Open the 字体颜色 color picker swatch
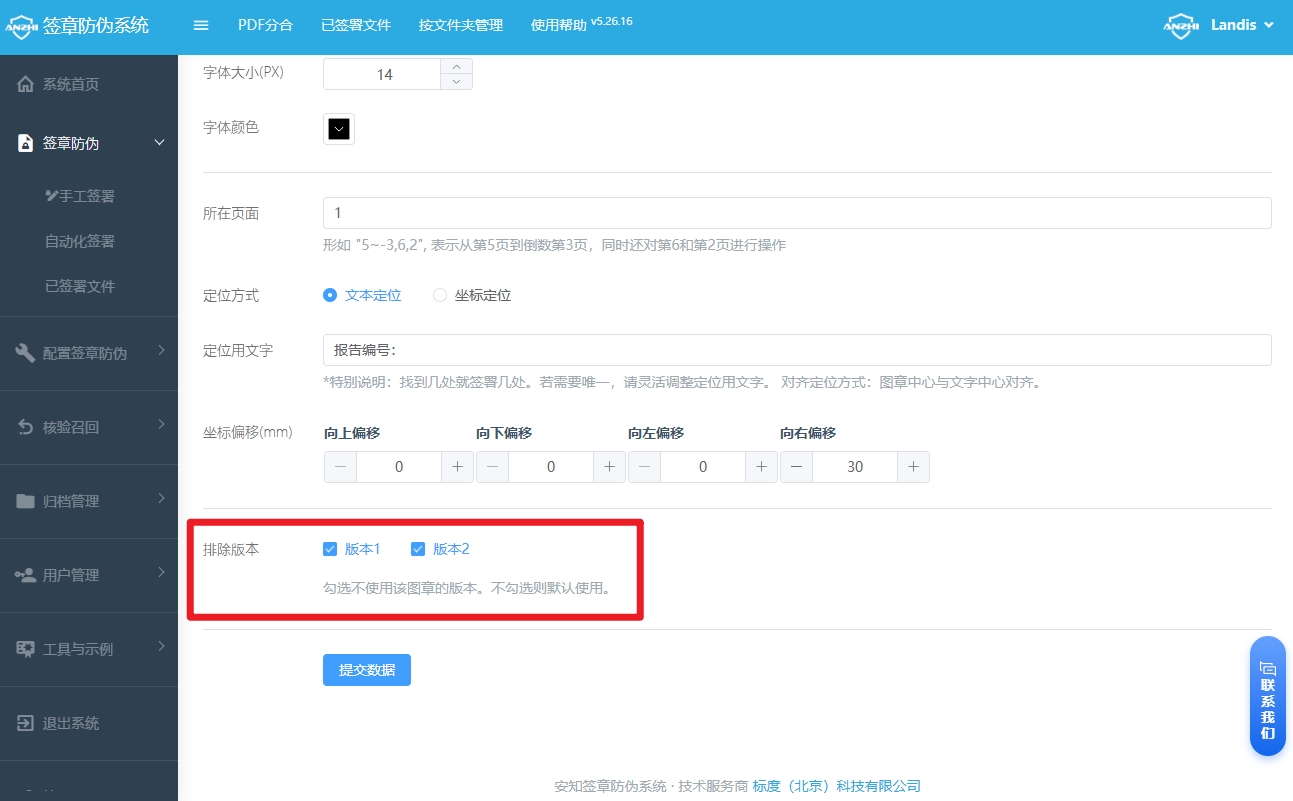The width and height of the screenshot is (1293, 801). tap(339, 129)
